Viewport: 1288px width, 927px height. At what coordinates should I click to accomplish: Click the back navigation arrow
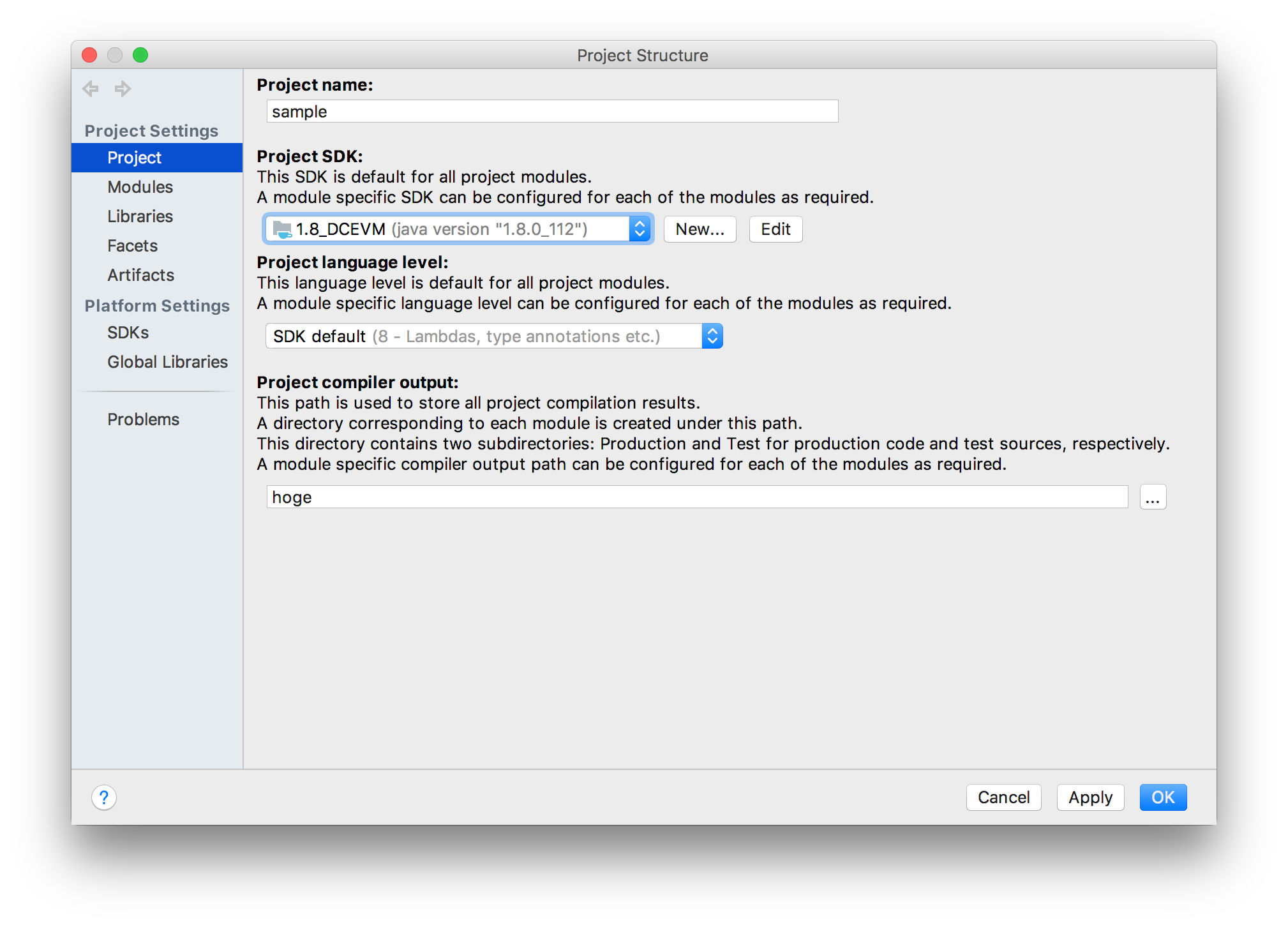90,89
